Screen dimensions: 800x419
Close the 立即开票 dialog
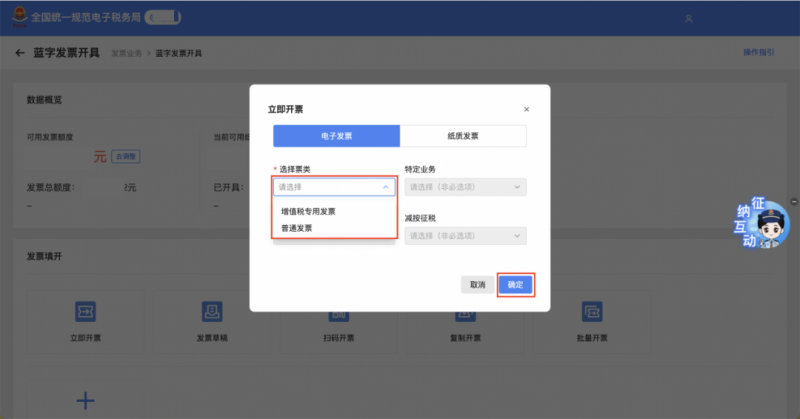pyautogui.click(x=527, y=109)
